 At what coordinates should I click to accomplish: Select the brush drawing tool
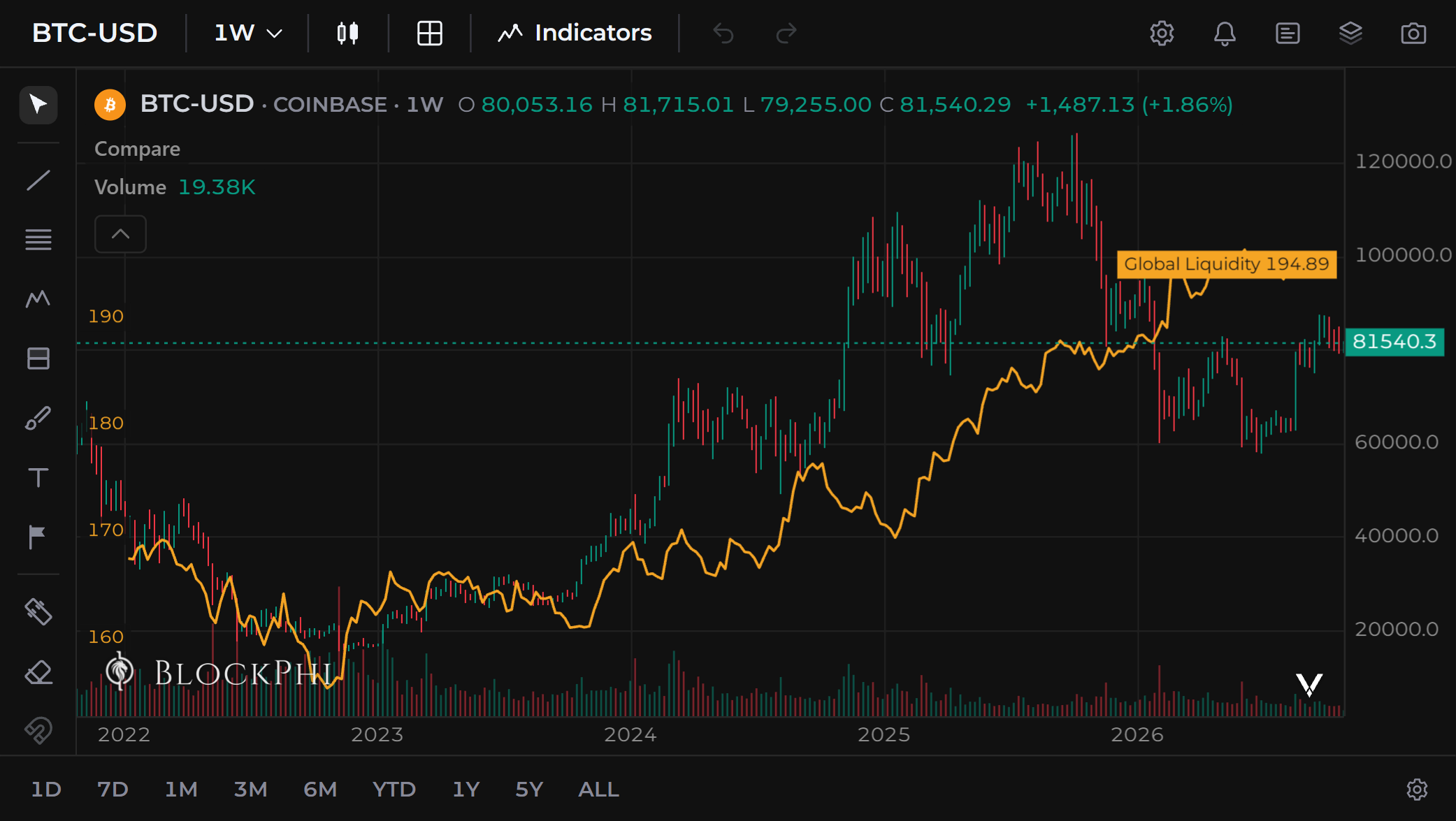(x=38, y=418)
